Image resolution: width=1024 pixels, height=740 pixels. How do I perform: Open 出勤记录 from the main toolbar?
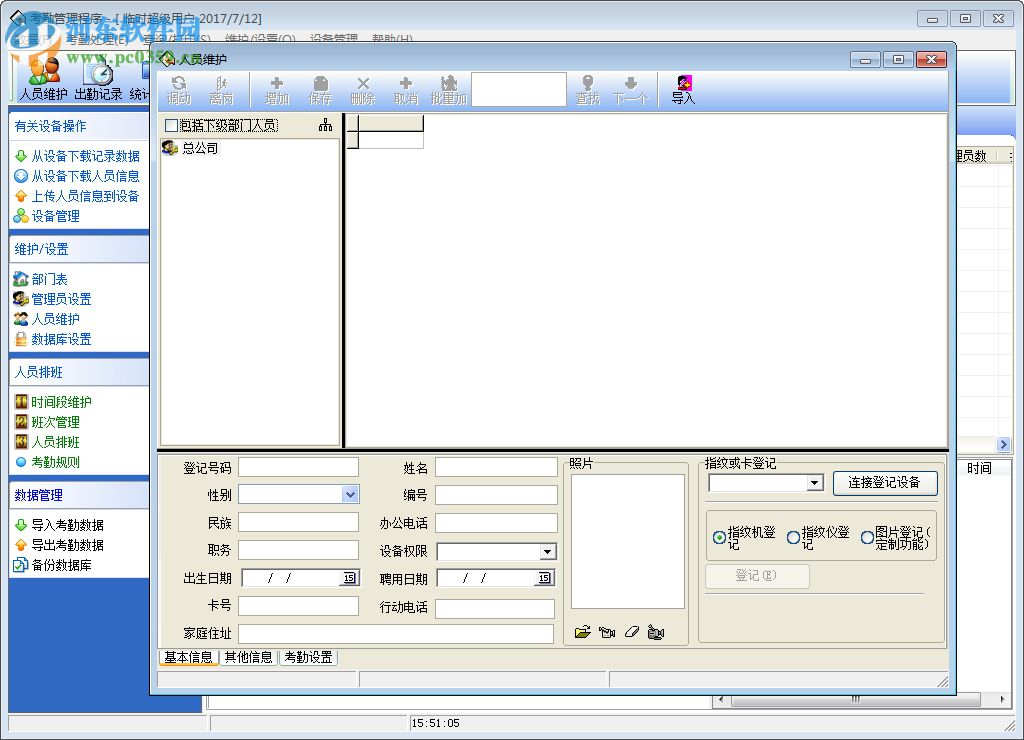(x=98, y=80)
